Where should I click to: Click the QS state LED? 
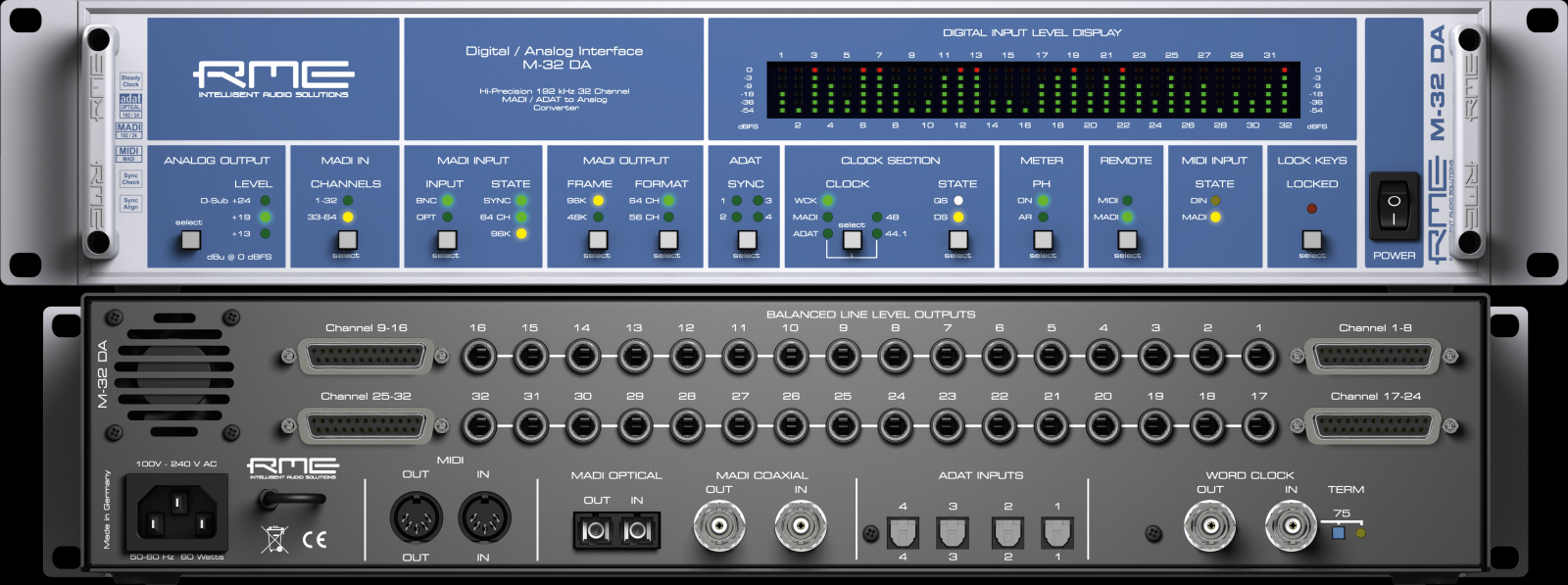coord(958,200)
